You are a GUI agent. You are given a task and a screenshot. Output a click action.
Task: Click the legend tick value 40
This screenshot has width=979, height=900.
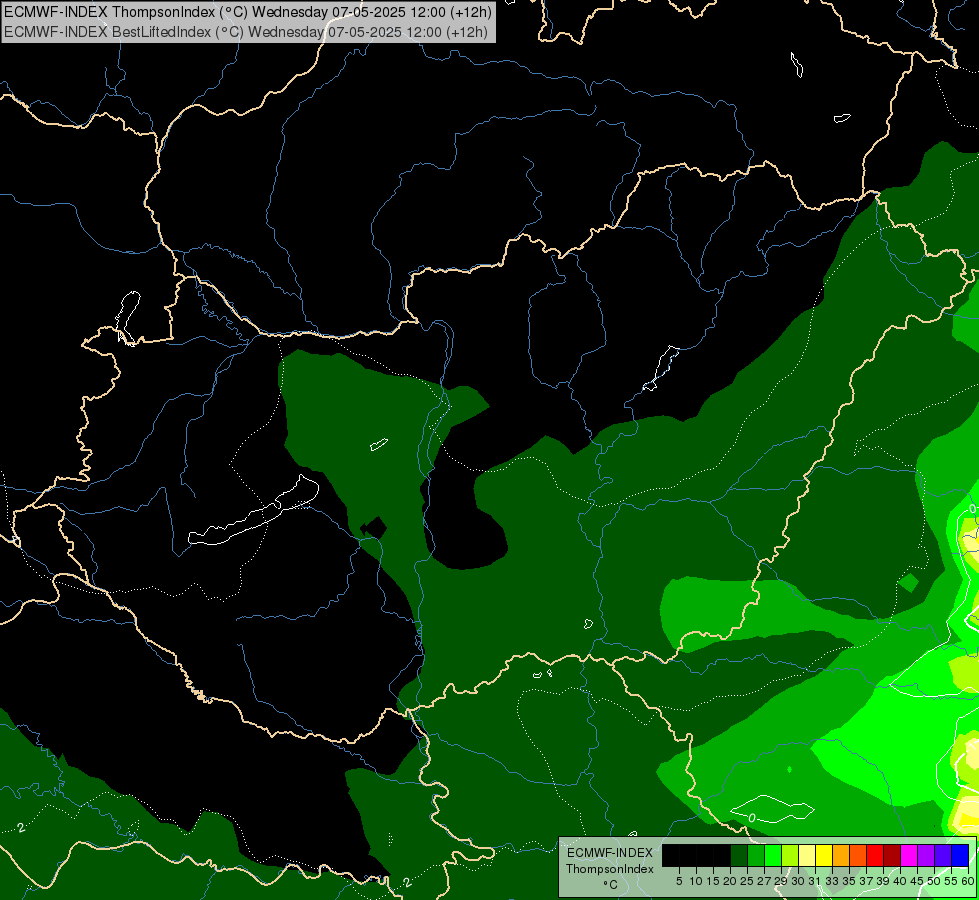(x=900, y=881)
